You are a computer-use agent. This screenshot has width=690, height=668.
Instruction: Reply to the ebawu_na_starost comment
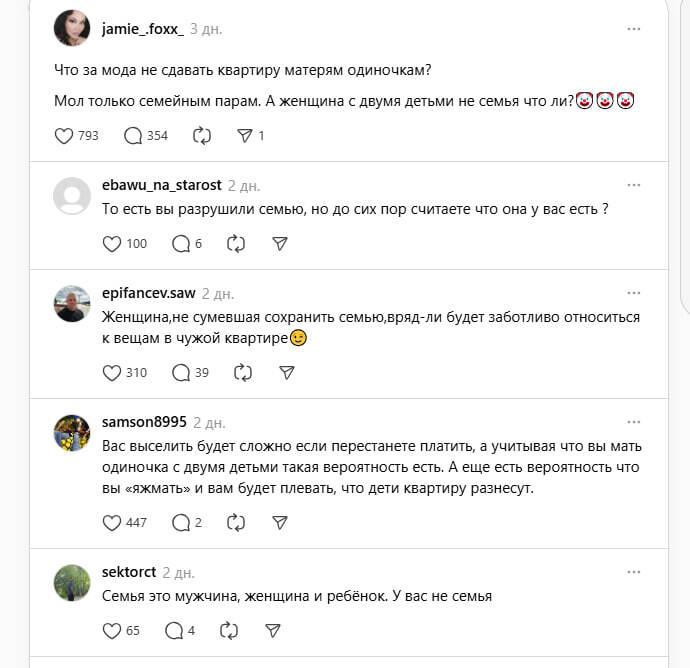pos(181,243)
